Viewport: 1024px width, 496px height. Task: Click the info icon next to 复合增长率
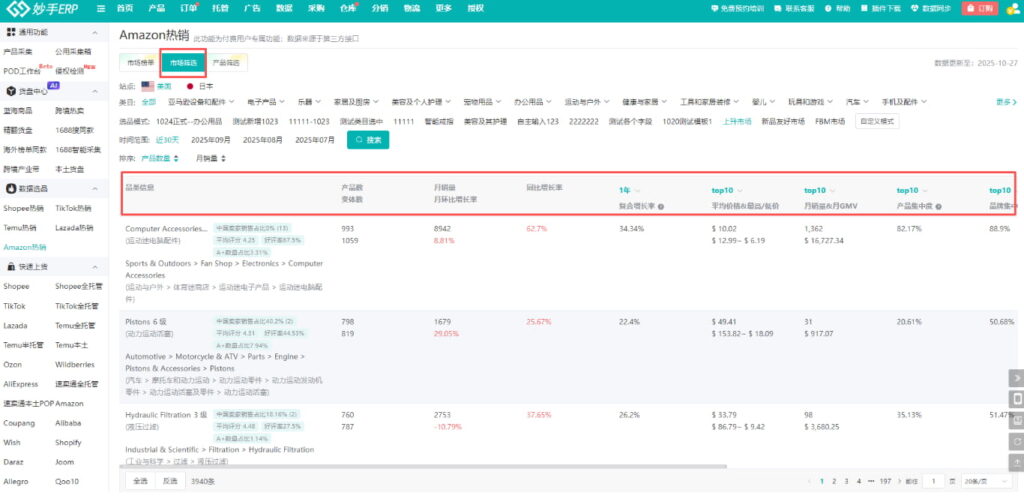(661, 207)
